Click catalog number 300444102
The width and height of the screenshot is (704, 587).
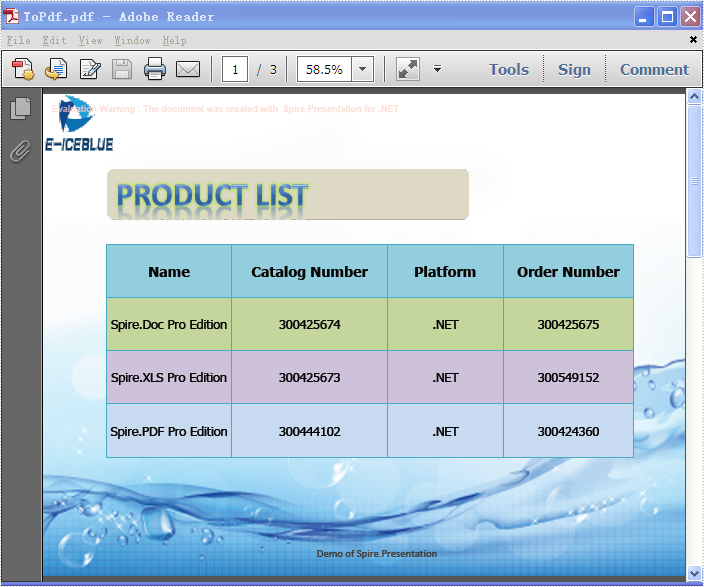click(x=309, y=431)
